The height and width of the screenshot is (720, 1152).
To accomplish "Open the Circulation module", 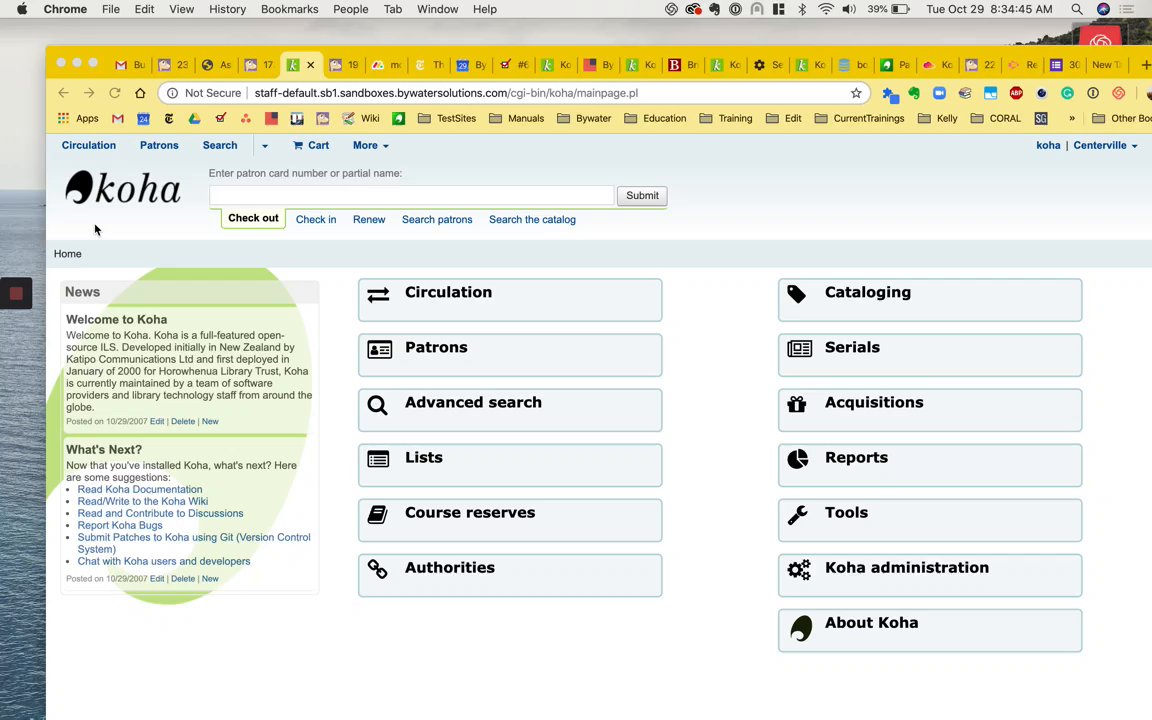I will pyautogui.click(x=510, y=300).
